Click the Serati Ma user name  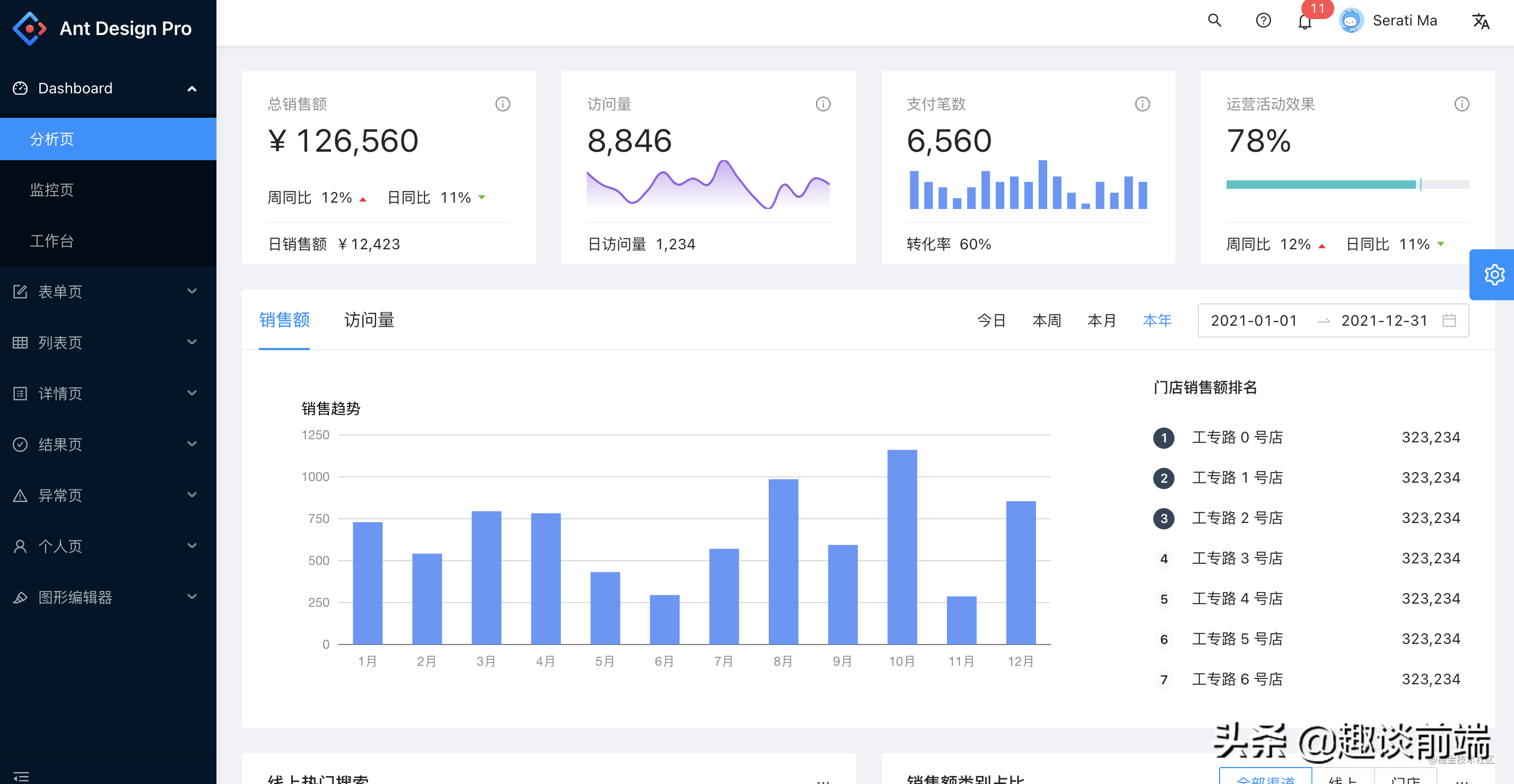[x=1404, y=21]
